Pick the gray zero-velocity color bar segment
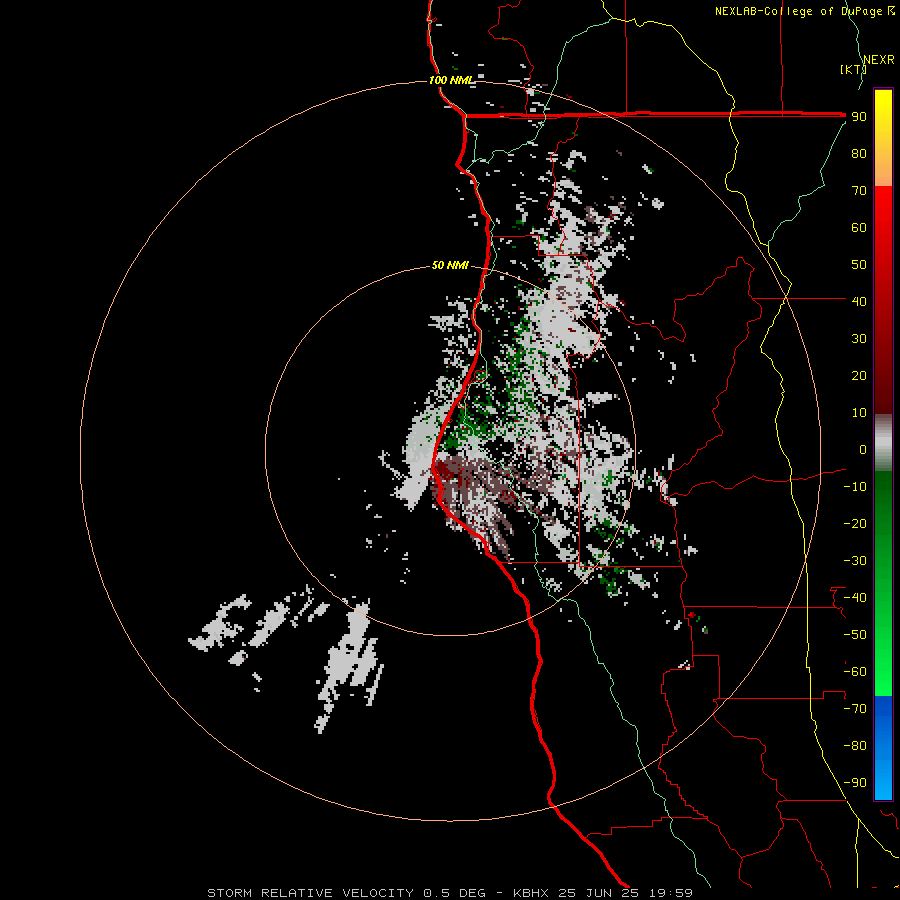Image resolution: width=900 pixels, height=900 pixels. (883, 443)
